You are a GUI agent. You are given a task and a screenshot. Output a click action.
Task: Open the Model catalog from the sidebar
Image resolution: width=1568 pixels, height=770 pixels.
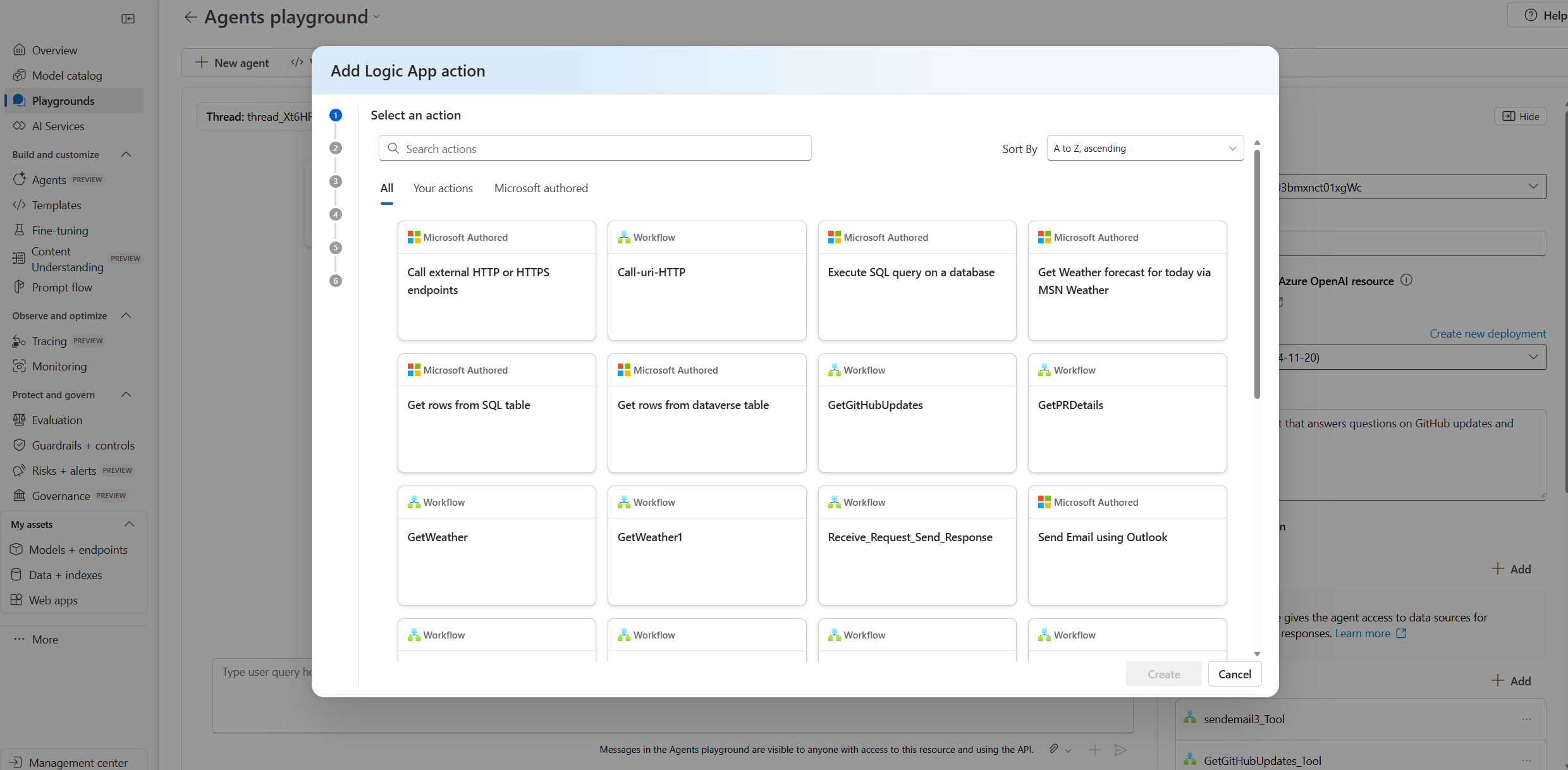pyautogui.click(x=67, y=75)
